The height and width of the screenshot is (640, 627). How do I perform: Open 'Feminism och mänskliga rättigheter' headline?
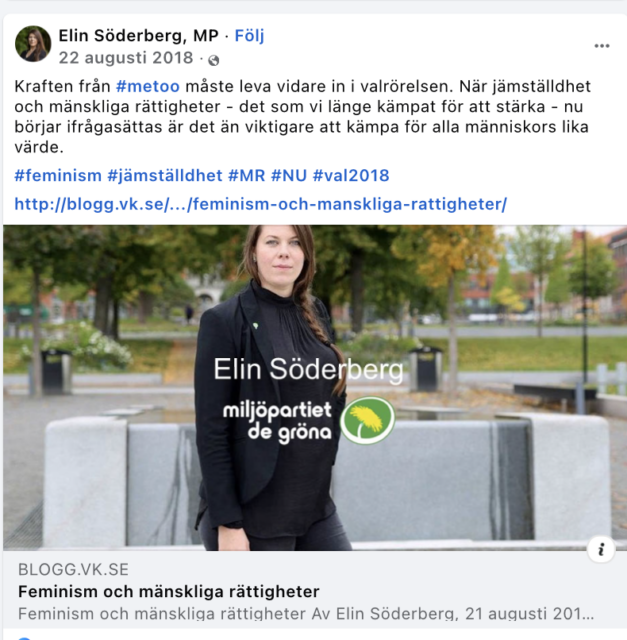click(x=169, y=591)
